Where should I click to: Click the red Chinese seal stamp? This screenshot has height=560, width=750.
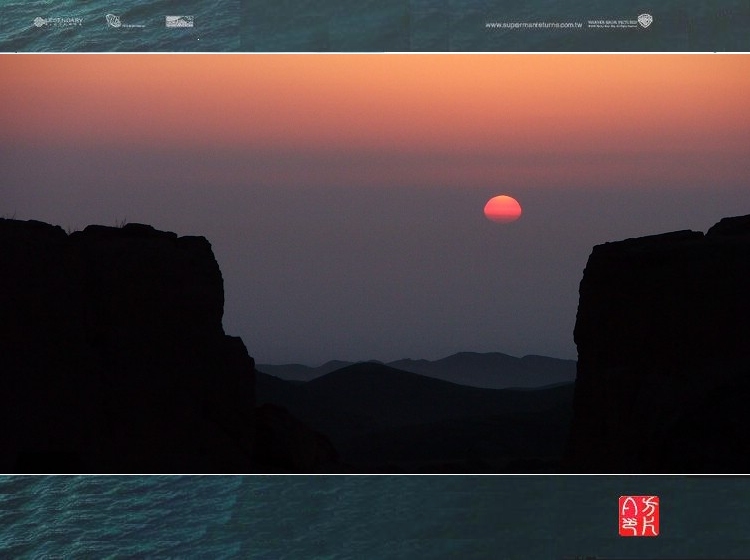pos(639,516)
